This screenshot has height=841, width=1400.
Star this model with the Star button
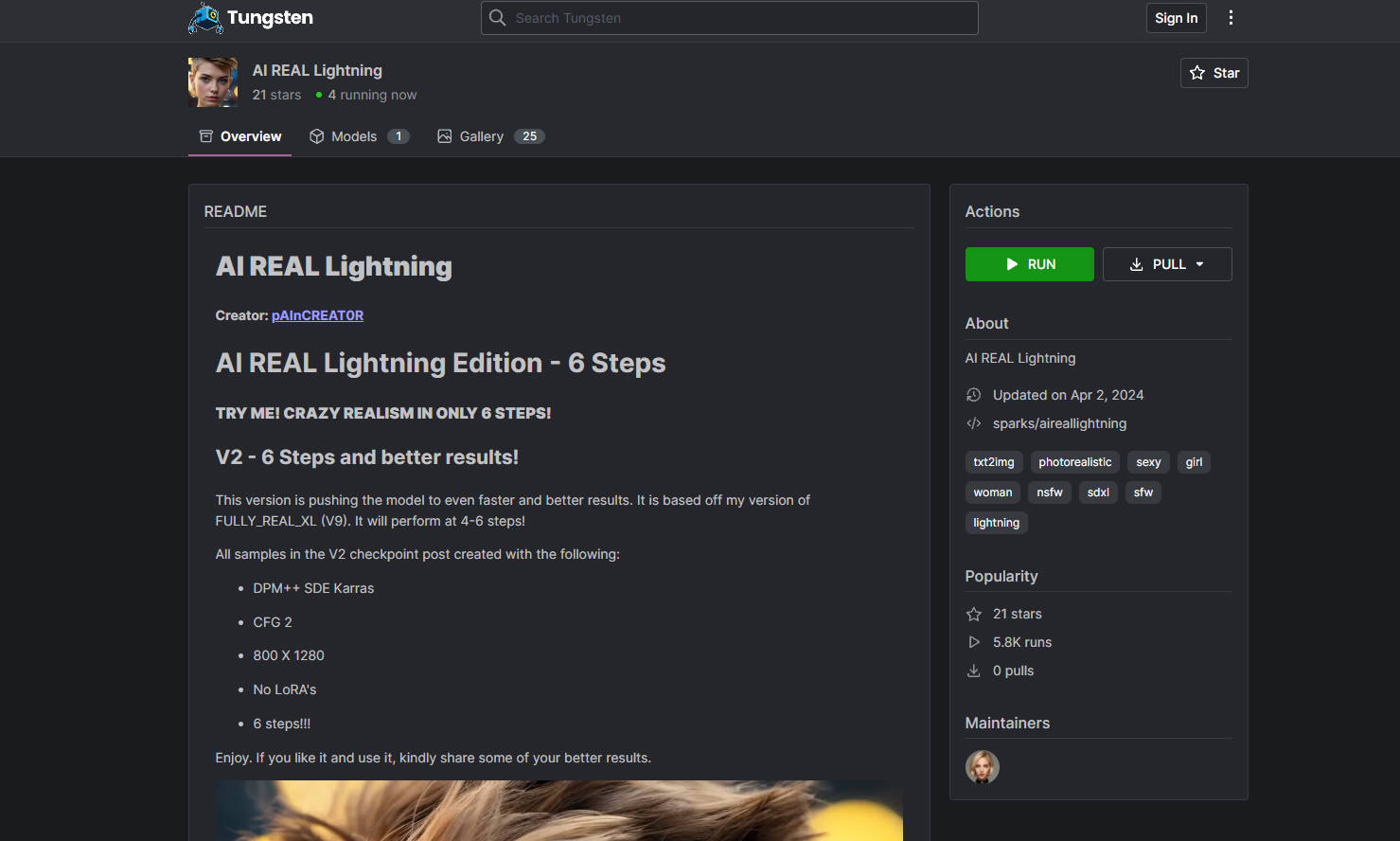tap(1214, 73)
